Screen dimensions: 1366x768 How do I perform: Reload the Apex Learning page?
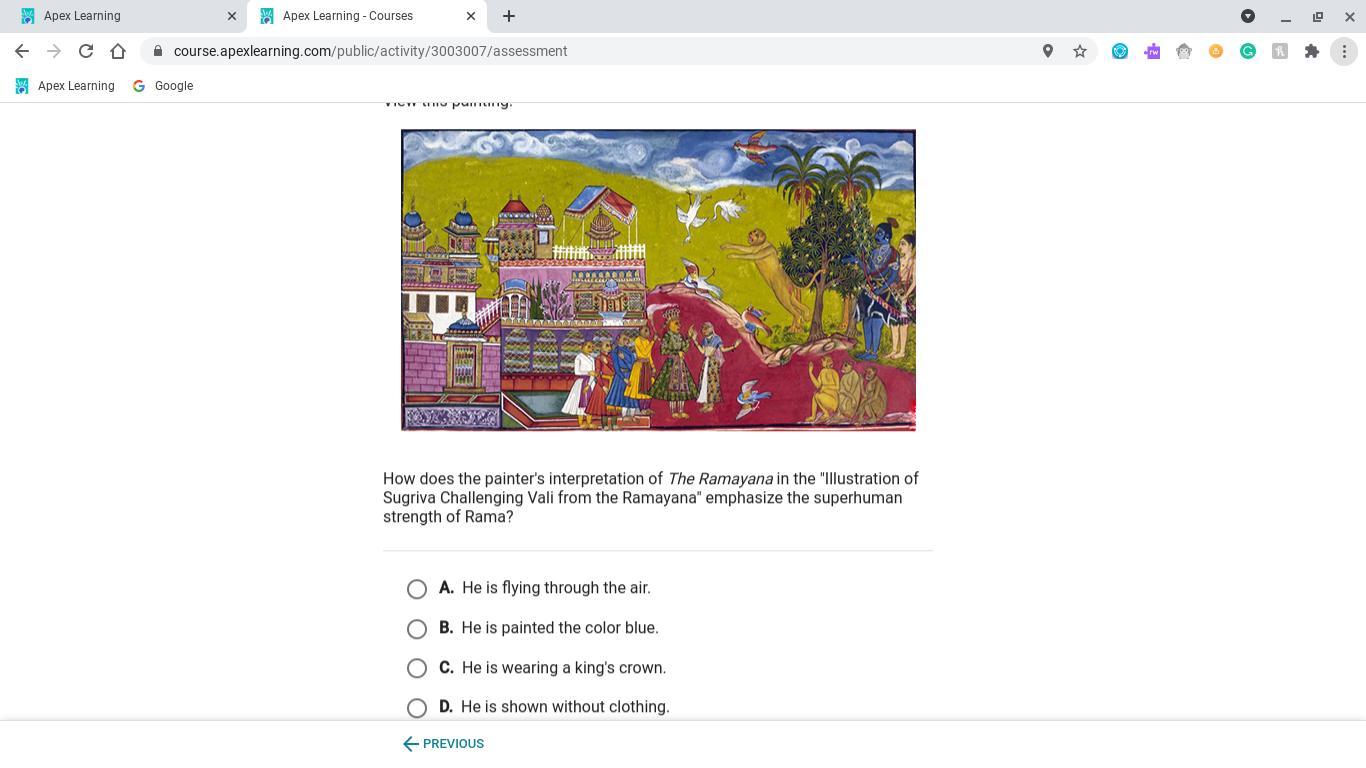86,51
